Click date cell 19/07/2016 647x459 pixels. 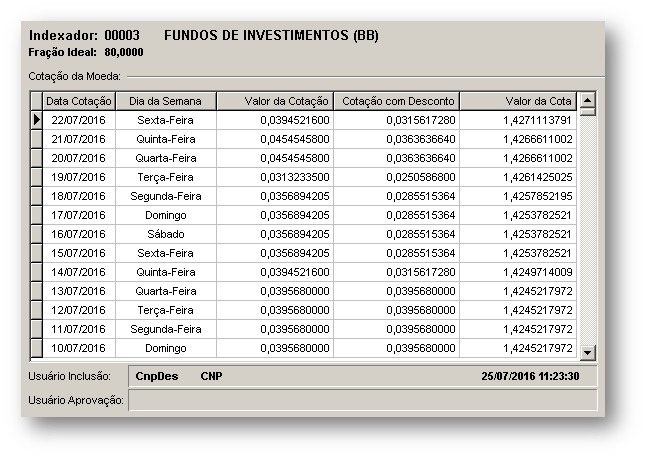click(x=79, y=177)
